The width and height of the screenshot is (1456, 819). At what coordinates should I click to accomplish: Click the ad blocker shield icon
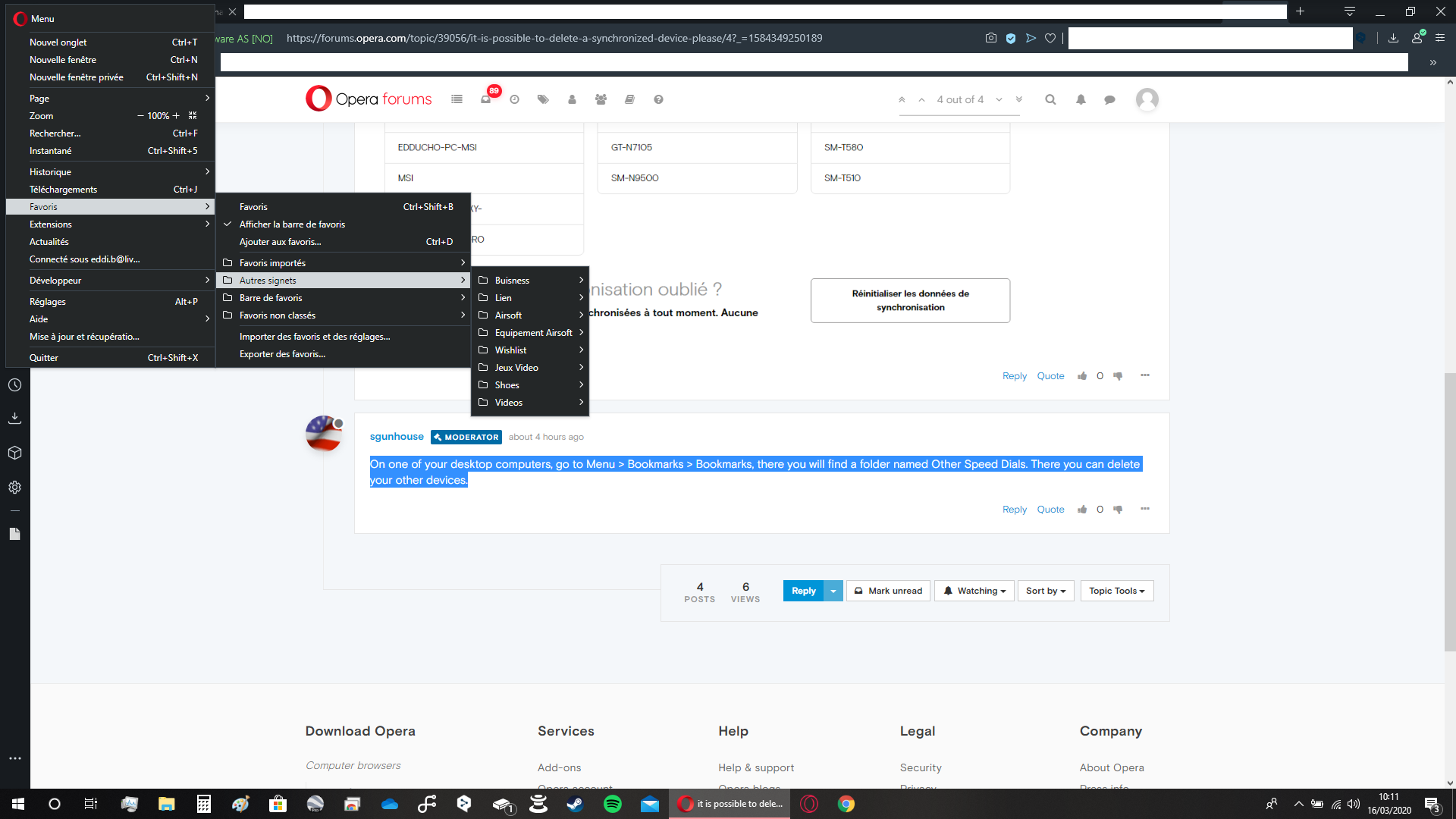point(1011,38)
